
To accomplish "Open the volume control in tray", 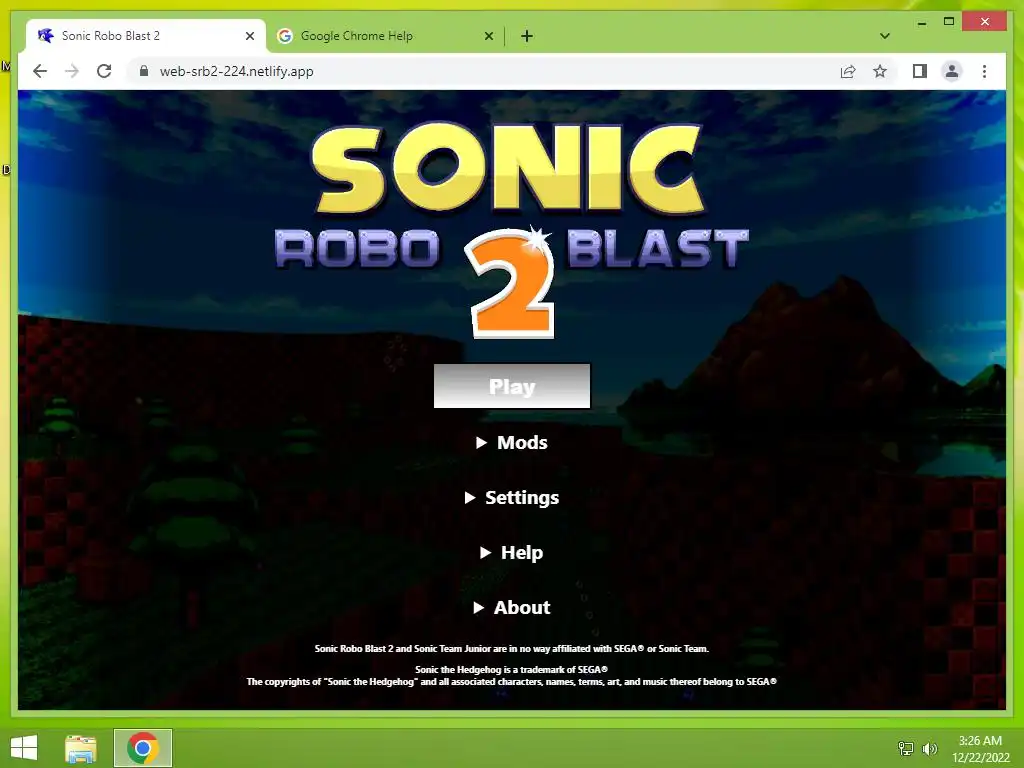I will pyautogui.click(x=929, y=748).
